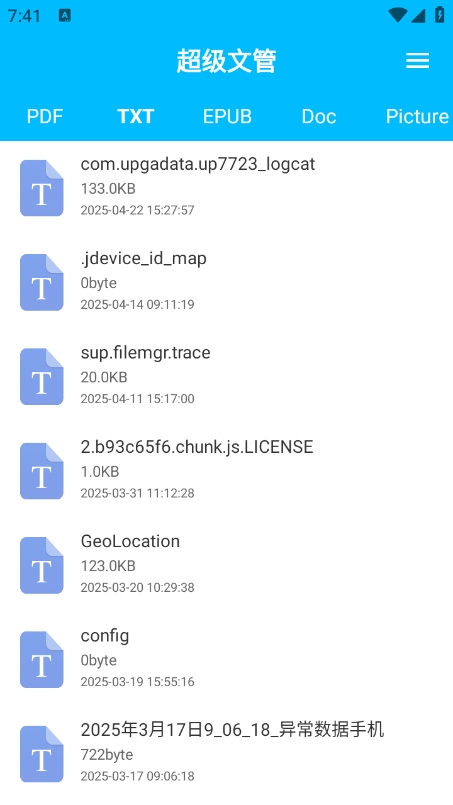Image resolution: width=453 pixels, height=805 pixels.
Task: Tap the text file icon beside .jdevice_id_map
Action: [x=42, y=282]
